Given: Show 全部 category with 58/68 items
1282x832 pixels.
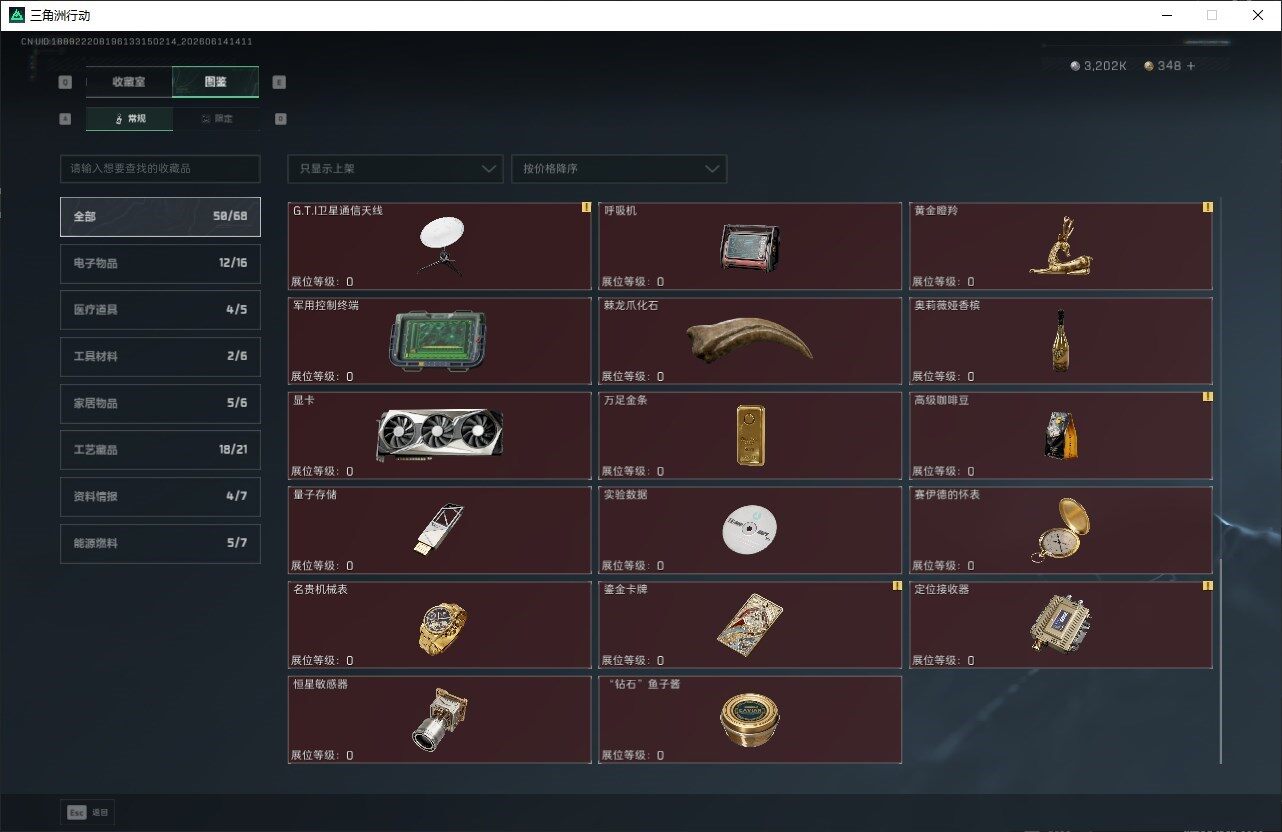Looking at the screenshot, I should (160, 217).
